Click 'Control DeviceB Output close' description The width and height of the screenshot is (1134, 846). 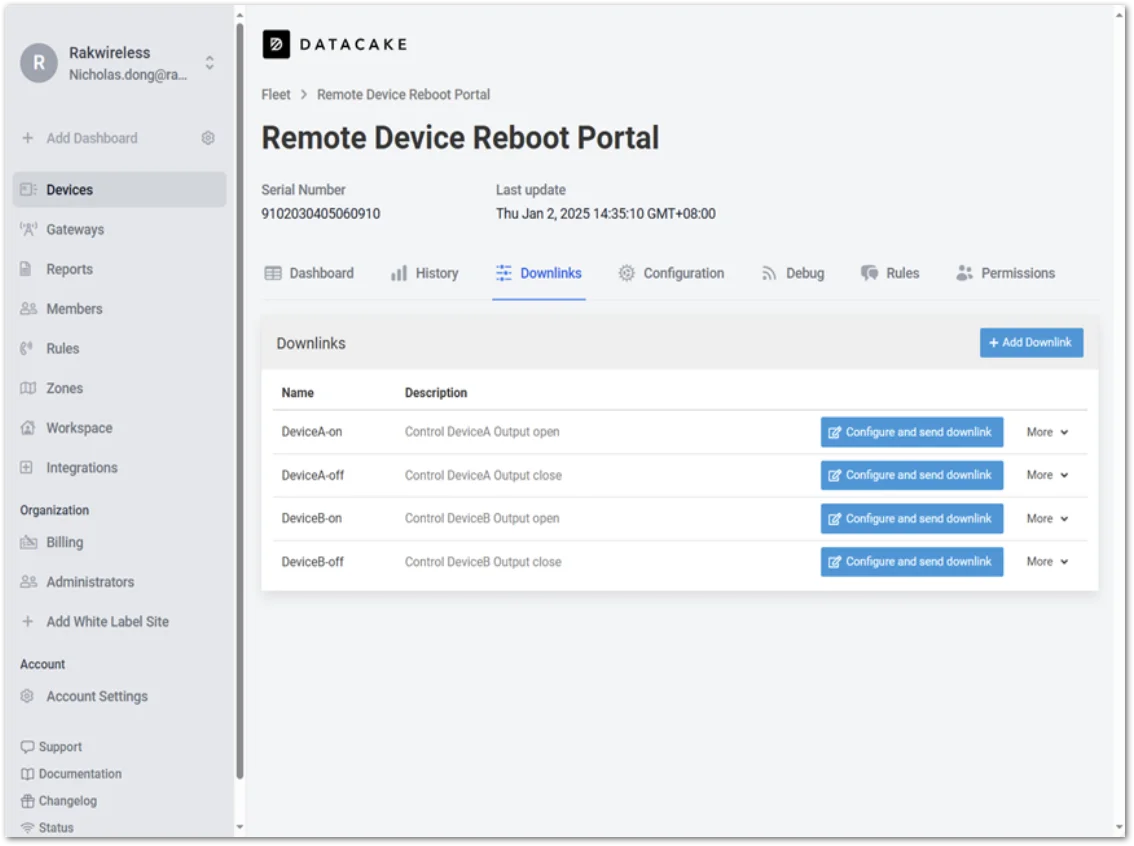[x=483, y=562]
